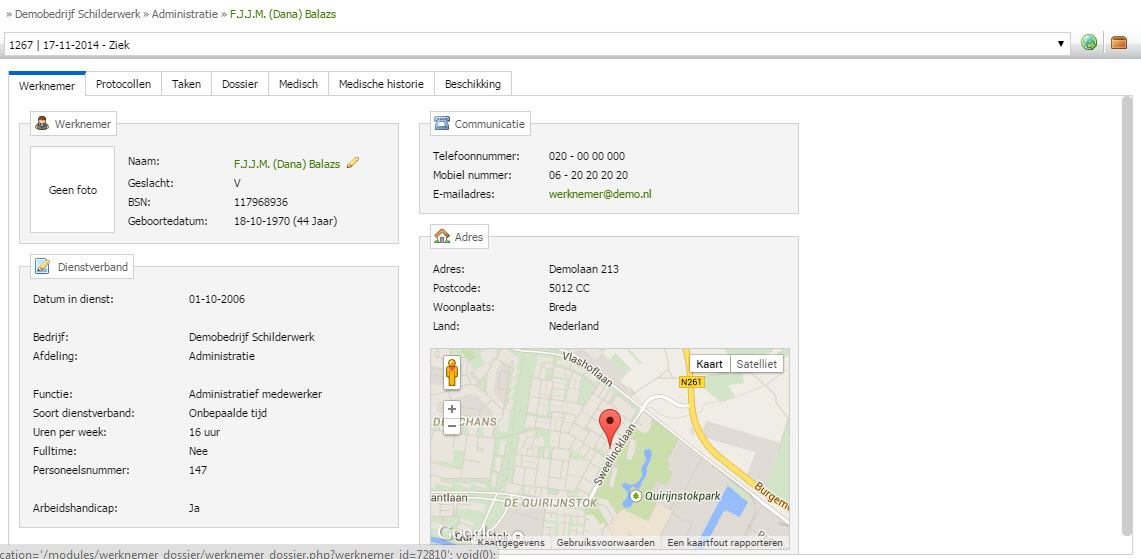The width and height of the screenshot is (1141, 559).
Task: Click the Street View pegman icon on the map
Action: tap(452, 373)
